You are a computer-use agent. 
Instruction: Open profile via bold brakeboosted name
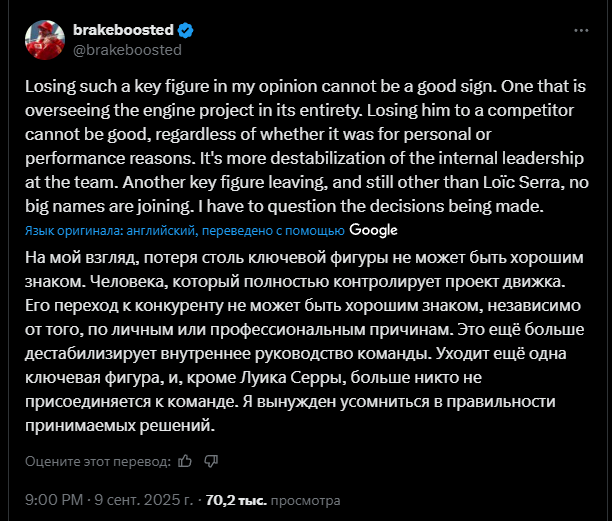(123, 30)
